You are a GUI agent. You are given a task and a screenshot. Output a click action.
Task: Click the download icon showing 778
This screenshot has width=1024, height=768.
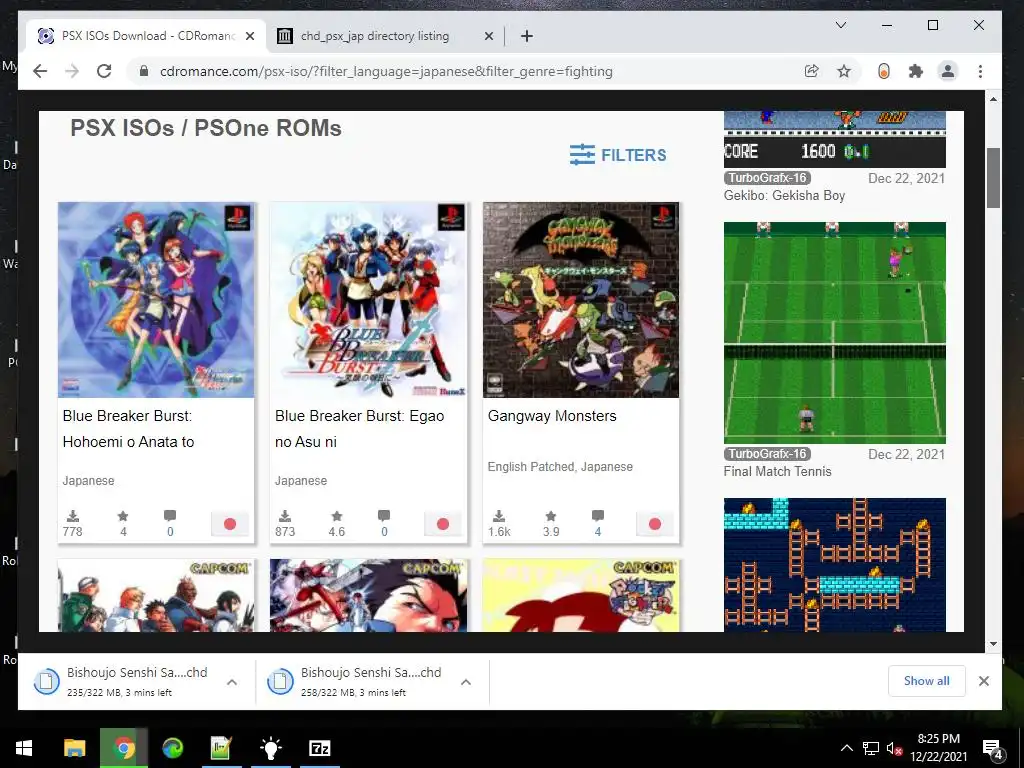[73, 516]
